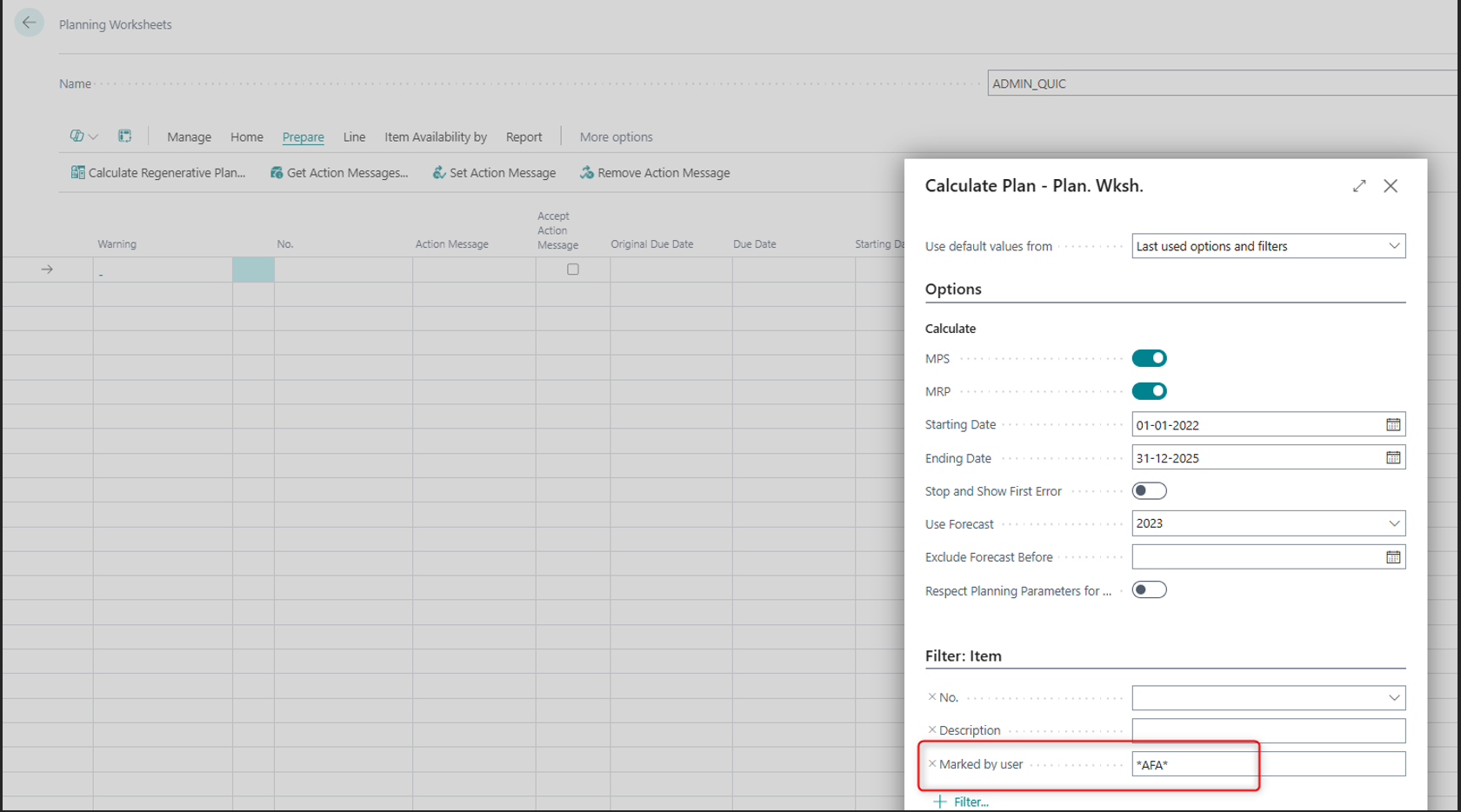The image size is (1461, 812).
Task: Open the Prepare menu tab
Action: (303, 137)
